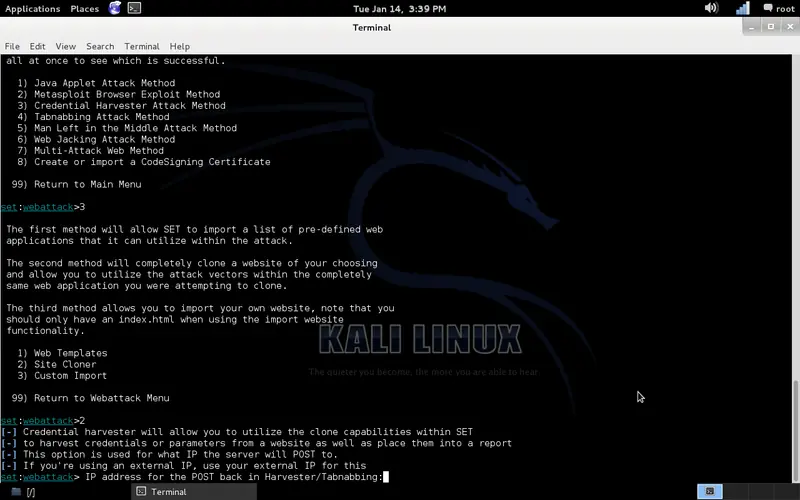Screen dimensions: 800x500
Task: Click the second workspace in the switcher
Action: click(735, 491)
